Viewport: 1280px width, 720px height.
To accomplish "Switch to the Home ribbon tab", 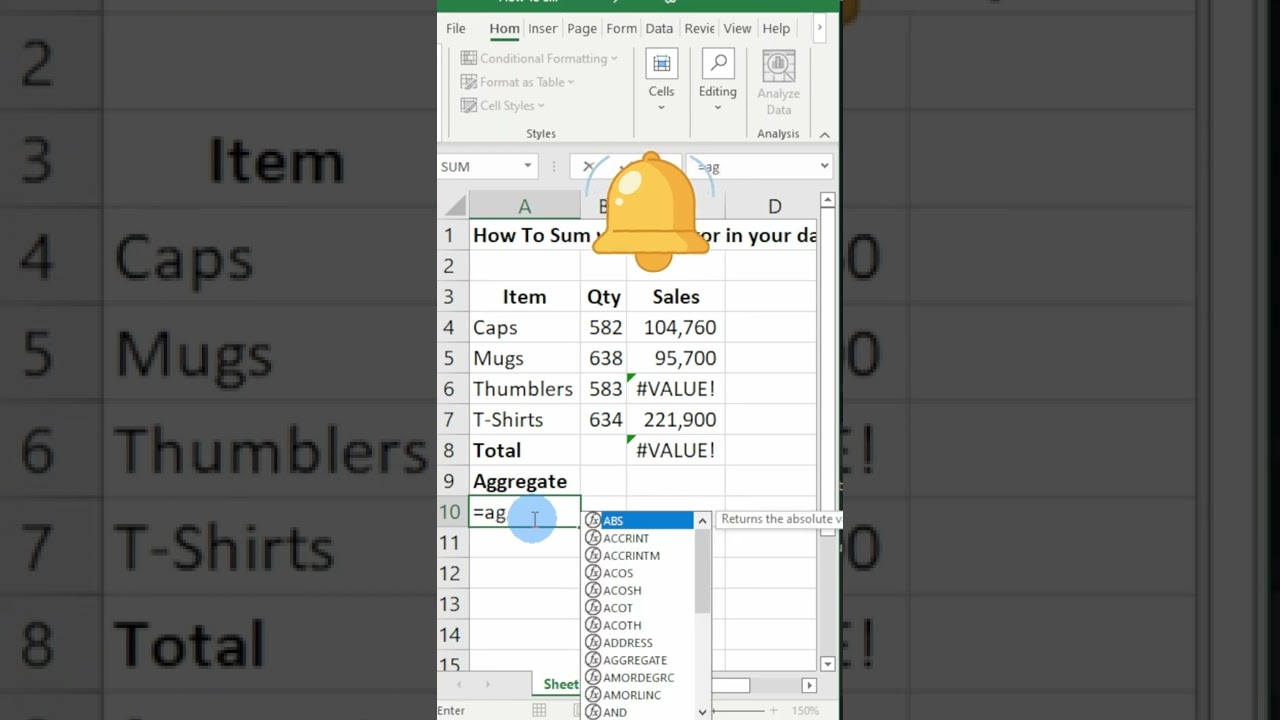I will 504,29.
